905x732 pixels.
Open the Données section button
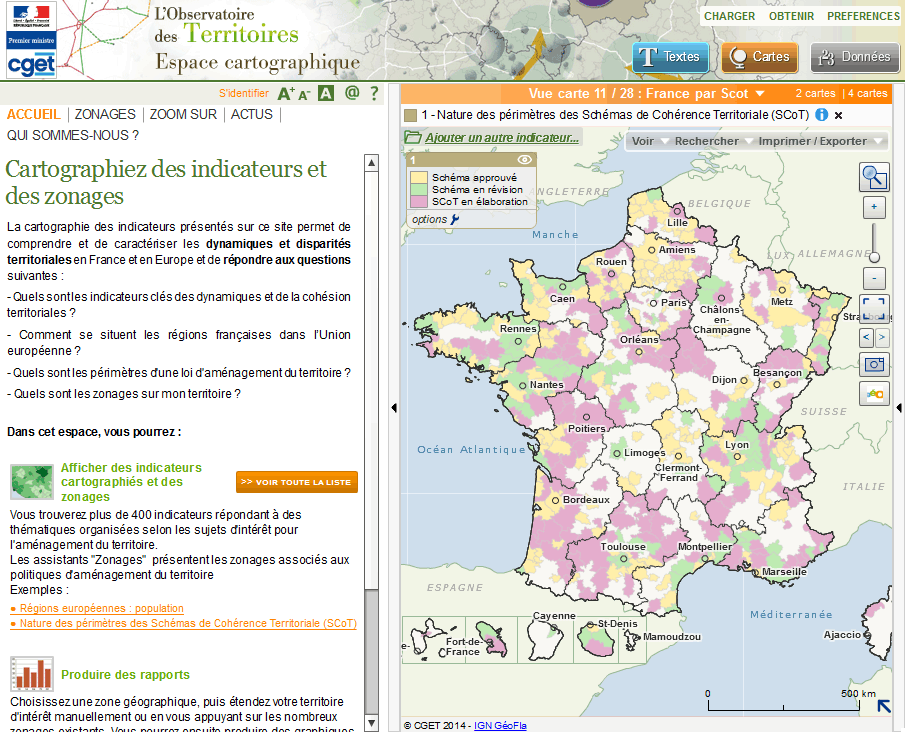tap(855, 57)
